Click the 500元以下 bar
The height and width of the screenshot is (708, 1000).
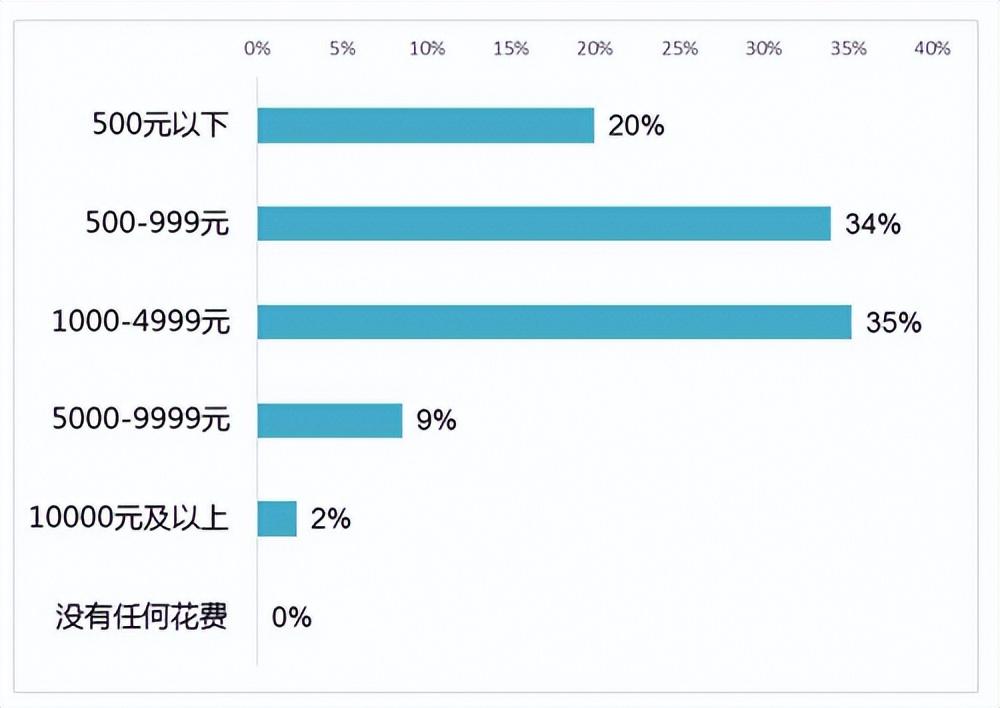[x=426, y=125]
